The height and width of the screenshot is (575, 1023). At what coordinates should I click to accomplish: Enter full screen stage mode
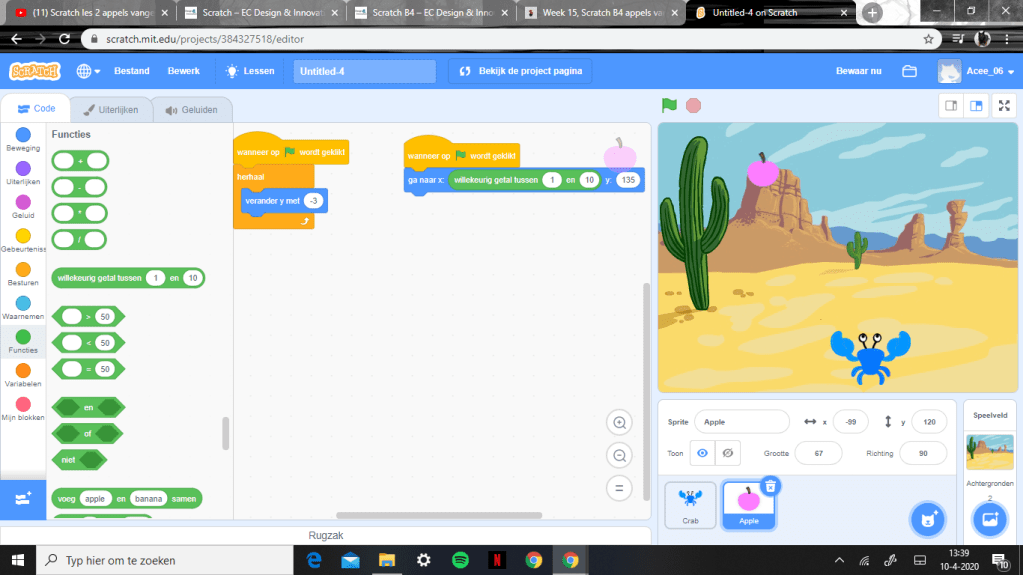[1002, 106]
